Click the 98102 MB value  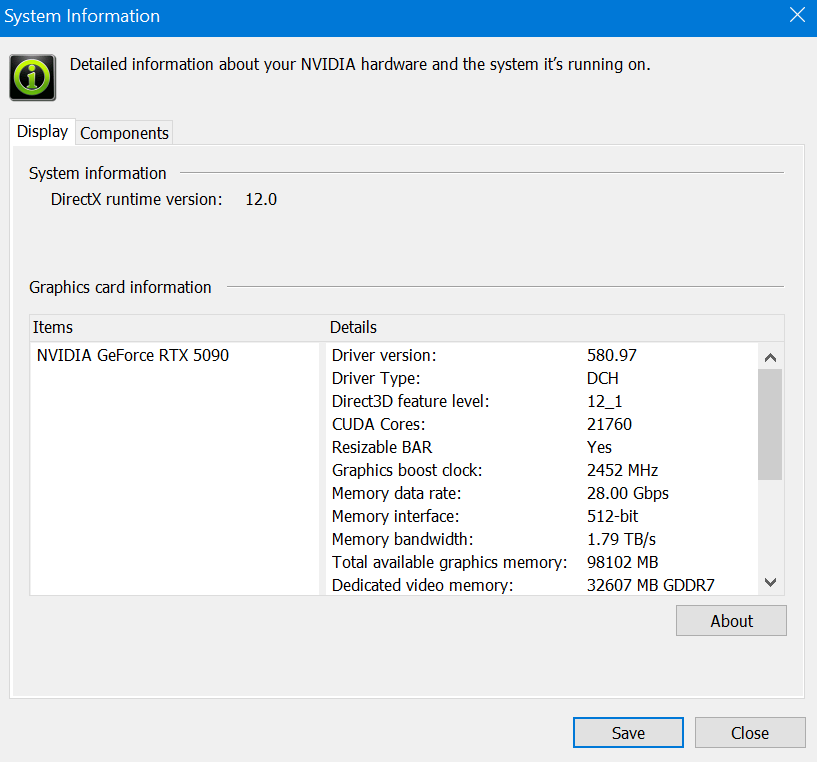(623, 562)
